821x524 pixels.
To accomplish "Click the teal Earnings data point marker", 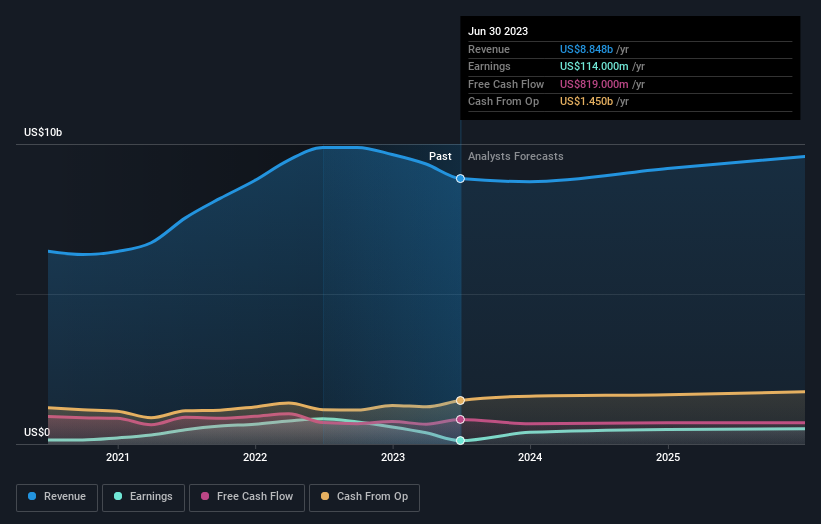I will 460,441.
